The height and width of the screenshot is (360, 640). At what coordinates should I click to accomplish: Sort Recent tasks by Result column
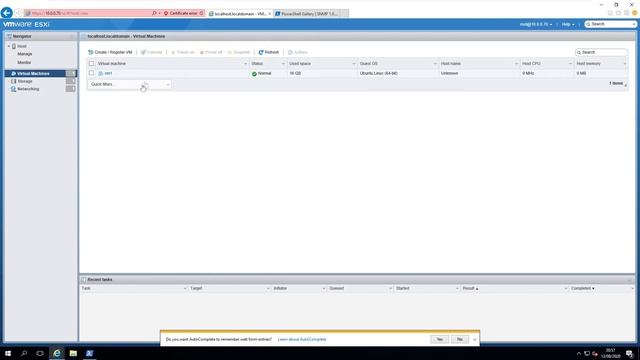click(470, 289)
